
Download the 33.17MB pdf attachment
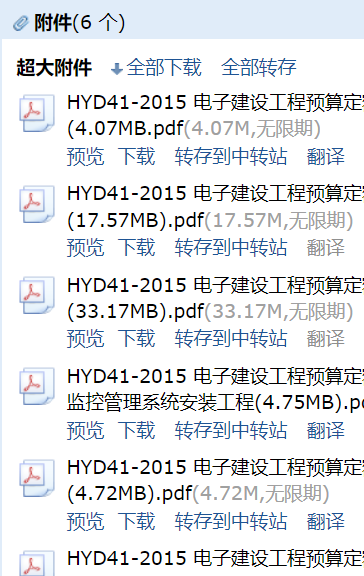point(137,338)
